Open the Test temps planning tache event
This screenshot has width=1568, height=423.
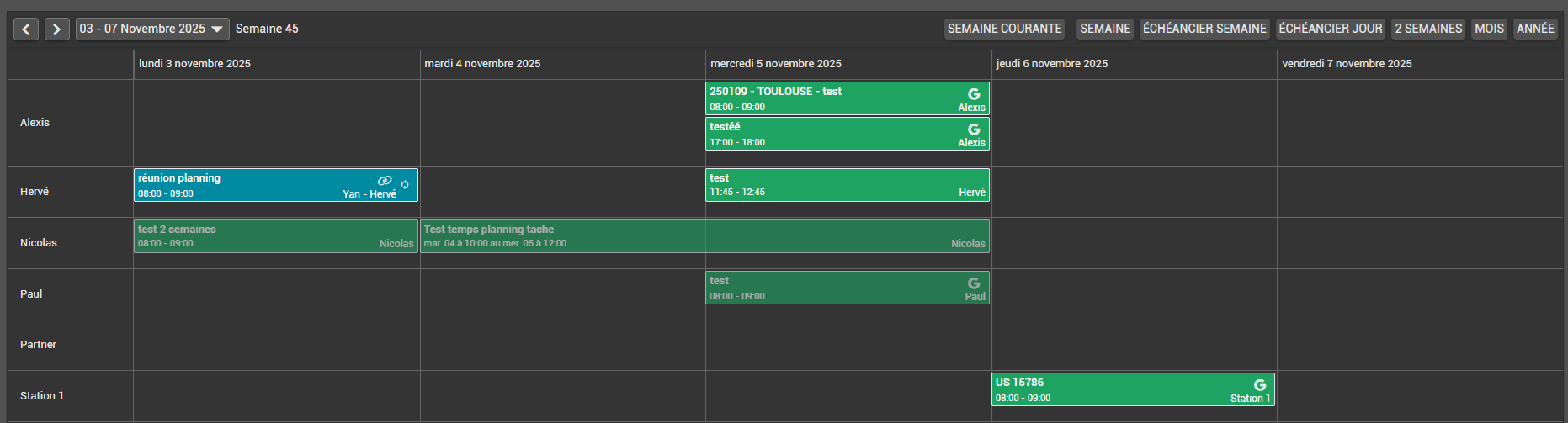(704, 236)
